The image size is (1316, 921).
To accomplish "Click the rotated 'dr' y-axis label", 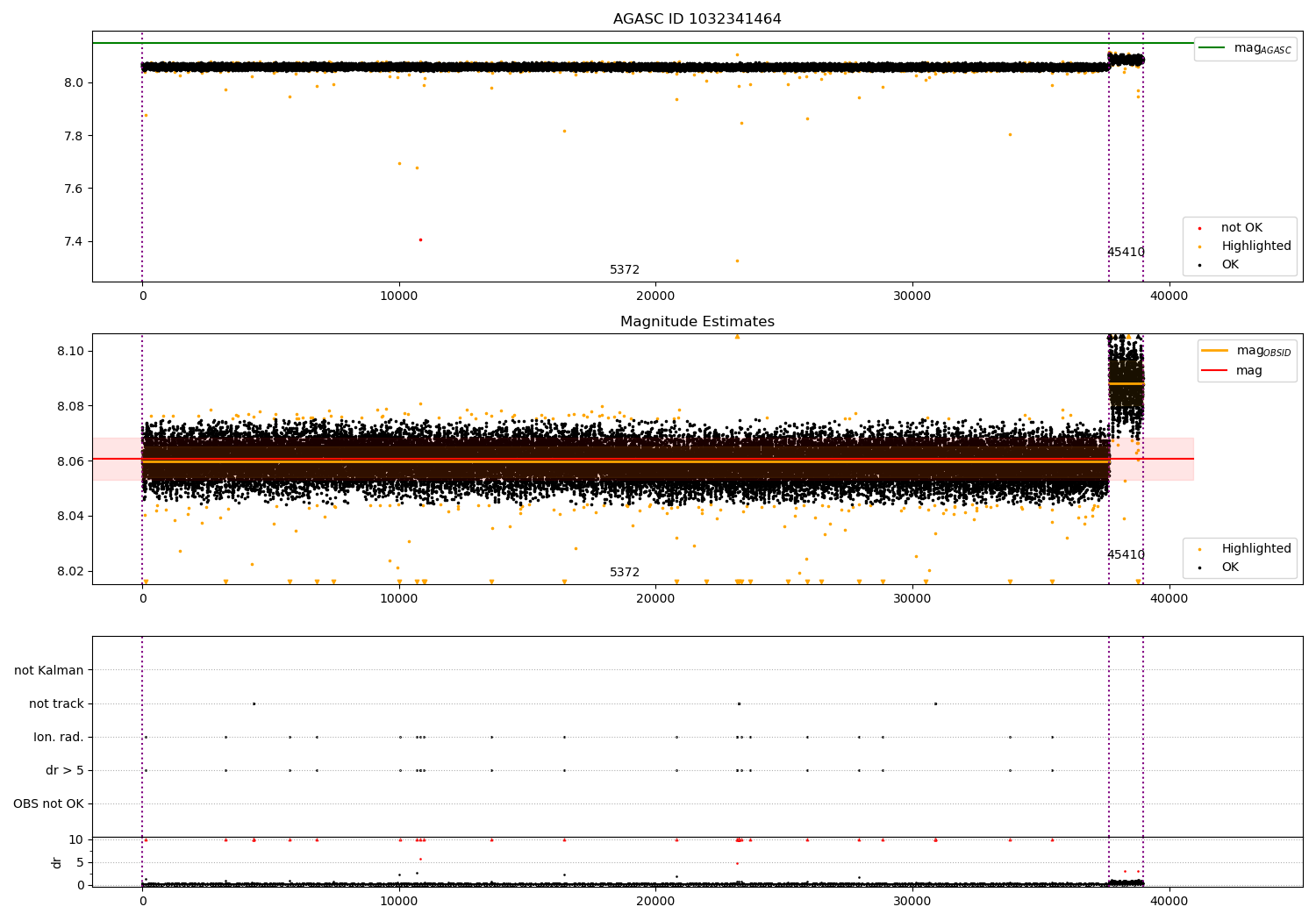I will [x=57, y=862].
